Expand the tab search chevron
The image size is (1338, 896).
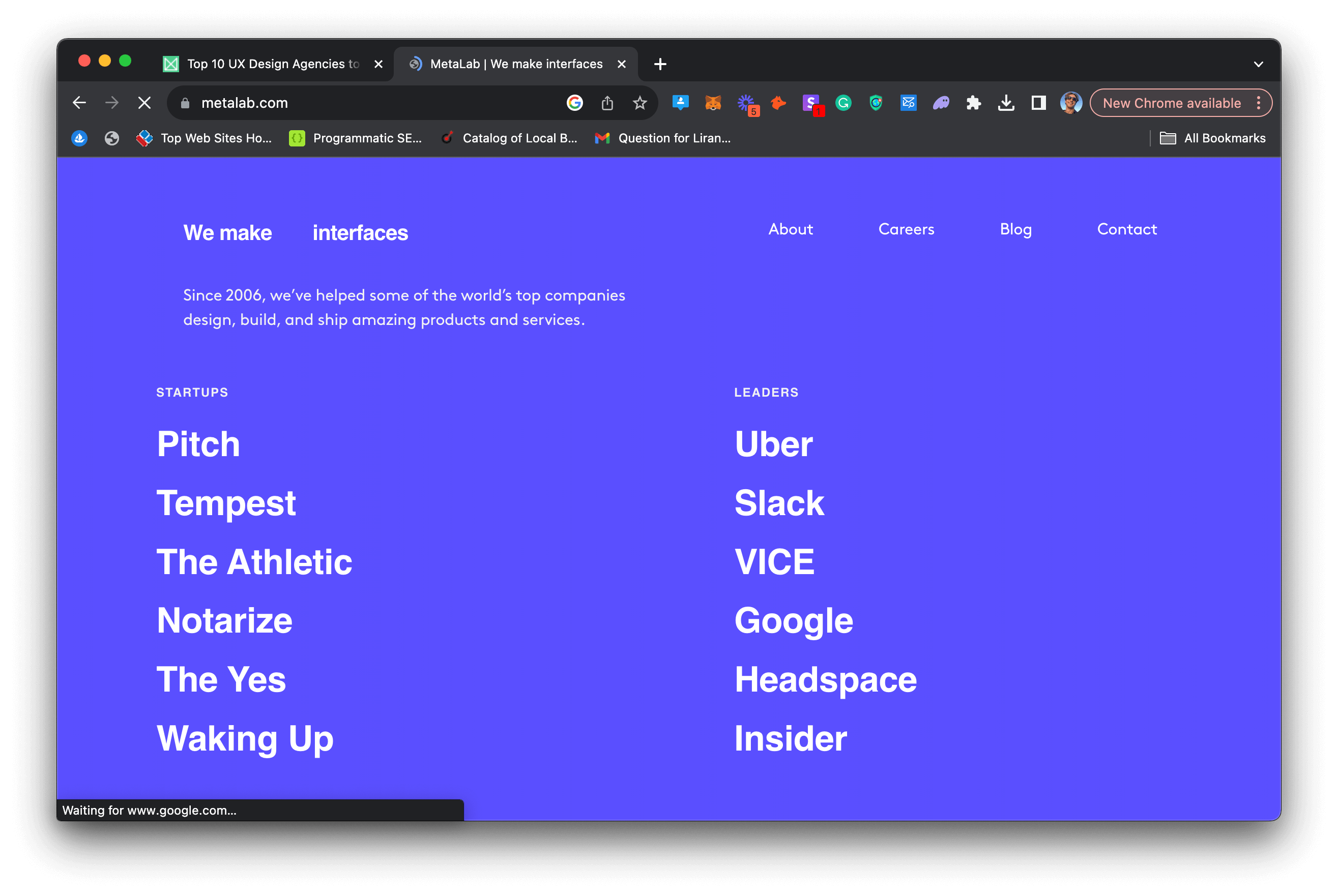[1258, 64]
